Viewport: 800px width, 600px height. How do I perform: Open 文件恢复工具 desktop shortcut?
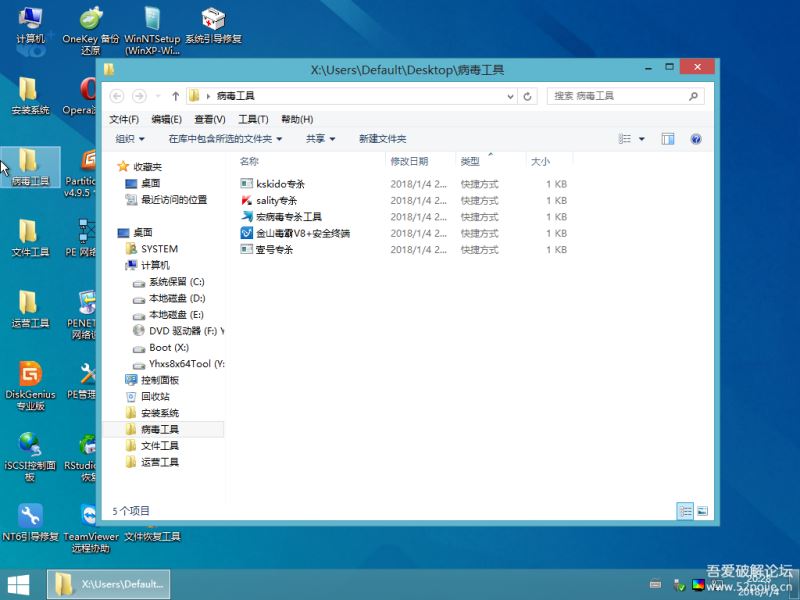pyautogui.click(x=152, y=536)
